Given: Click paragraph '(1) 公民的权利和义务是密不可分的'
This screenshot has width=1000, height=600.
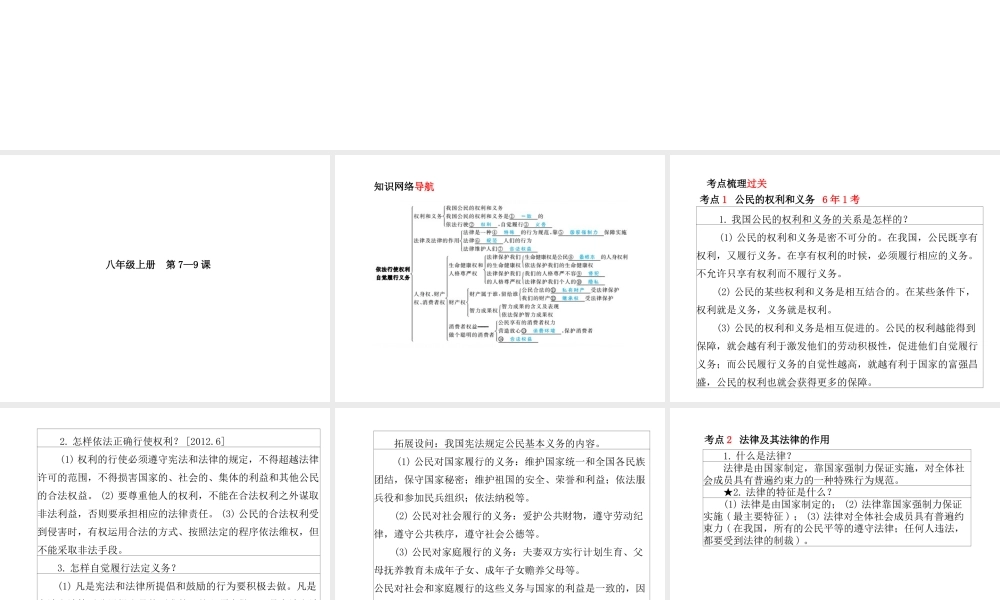Looking at the screenshot, I should click(x=837, y=255).
